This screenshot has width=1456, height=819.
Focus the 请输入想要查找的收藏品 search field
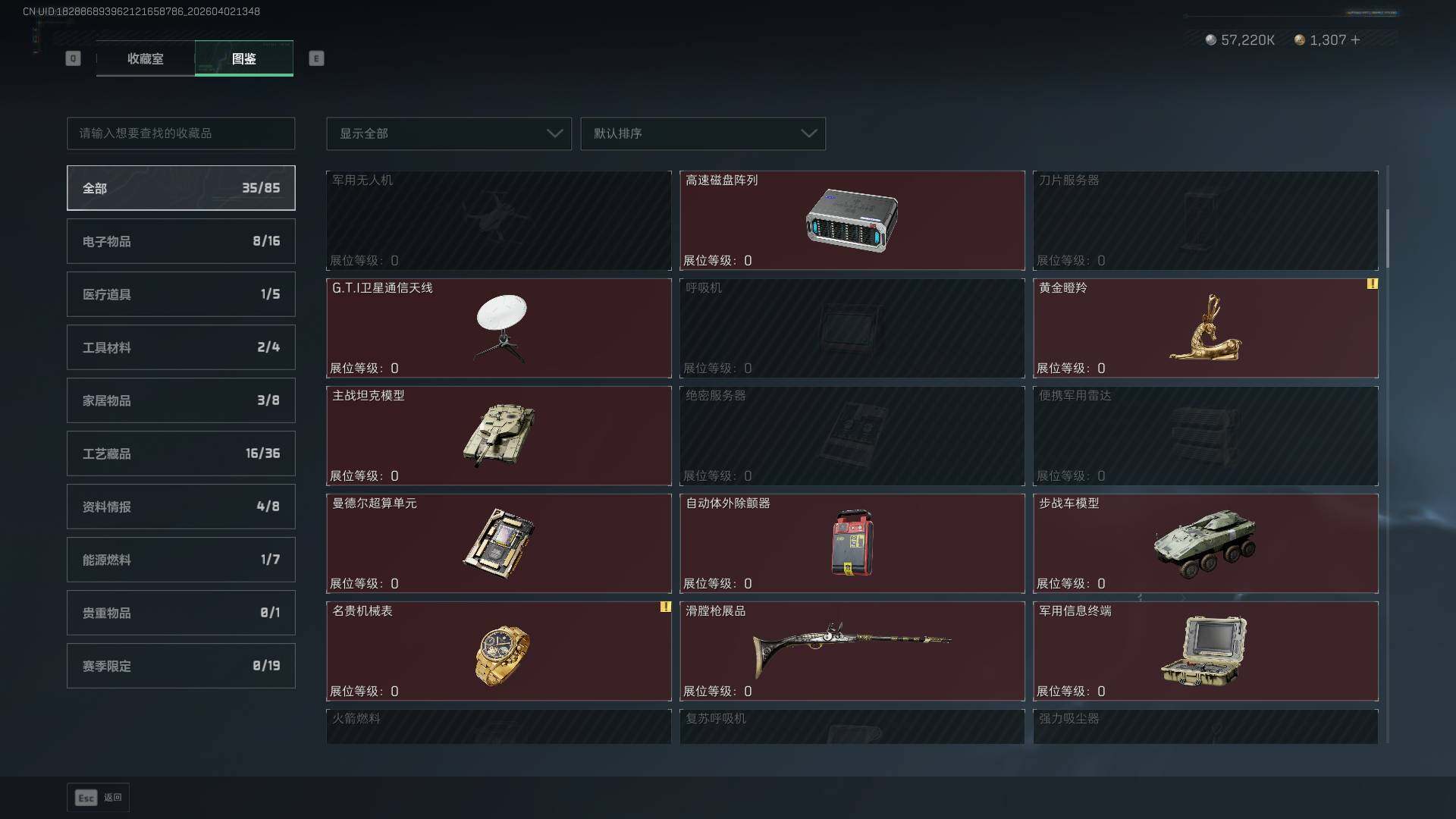(x=181, y=133)
